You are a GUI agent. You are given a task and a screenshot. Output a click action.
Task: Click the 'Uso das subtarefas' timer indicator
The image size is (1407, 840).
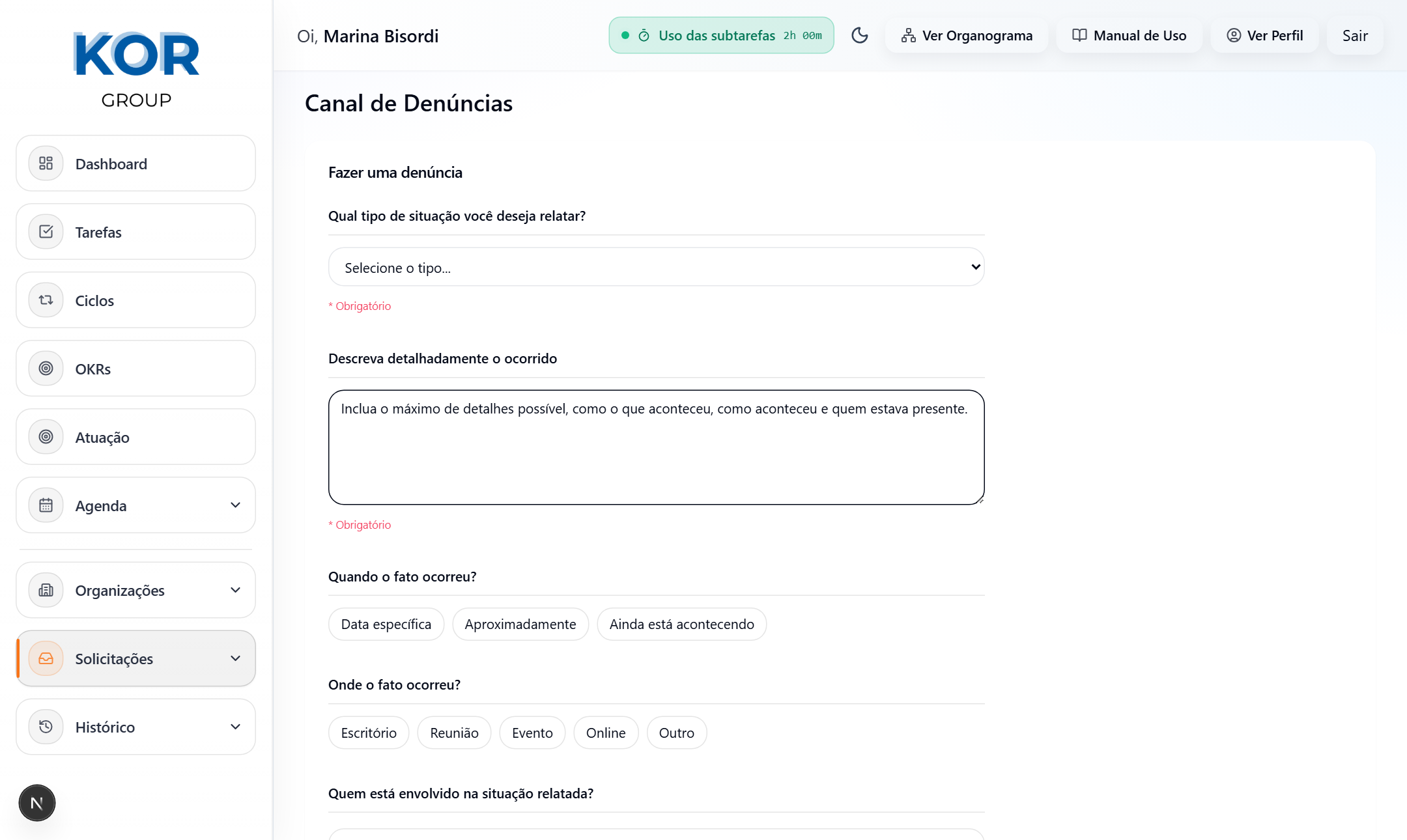[721, 35]
